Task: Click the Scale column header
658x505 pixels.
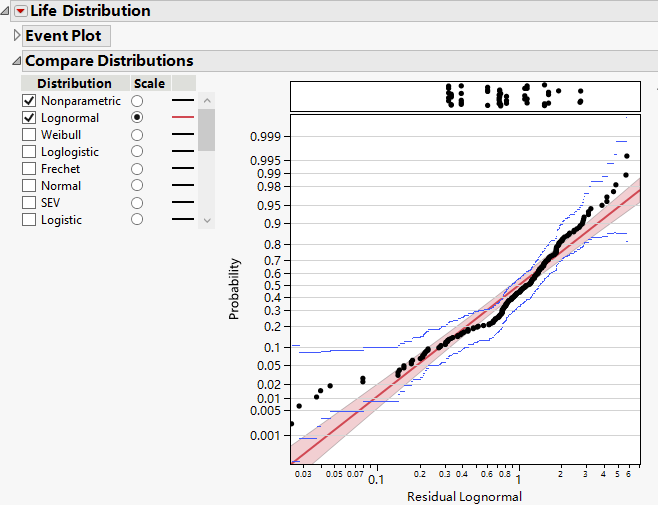Action: pyautogui.click(x=150, y=83)
